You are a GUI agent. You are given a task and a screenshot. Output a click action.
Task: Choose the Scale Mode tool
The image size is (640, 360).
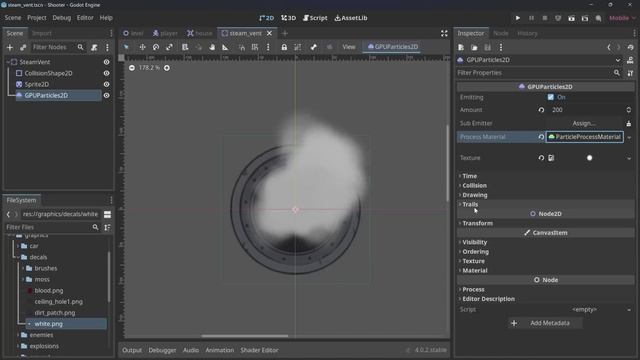(169, 47)
